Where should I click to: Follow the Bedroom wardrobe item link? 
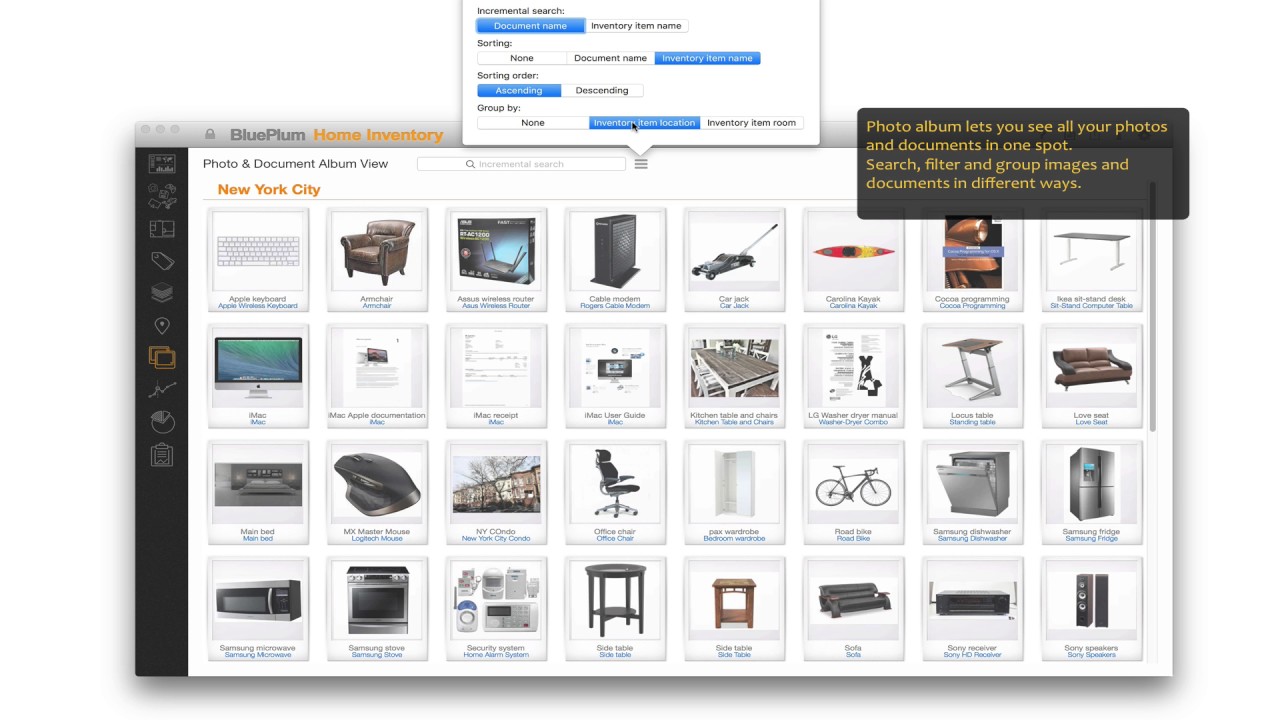(734, 538)
